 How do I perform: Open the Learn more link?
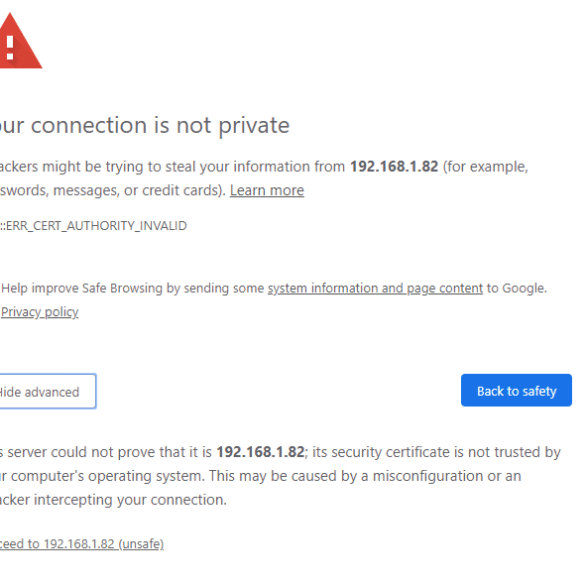click(267, 191)
